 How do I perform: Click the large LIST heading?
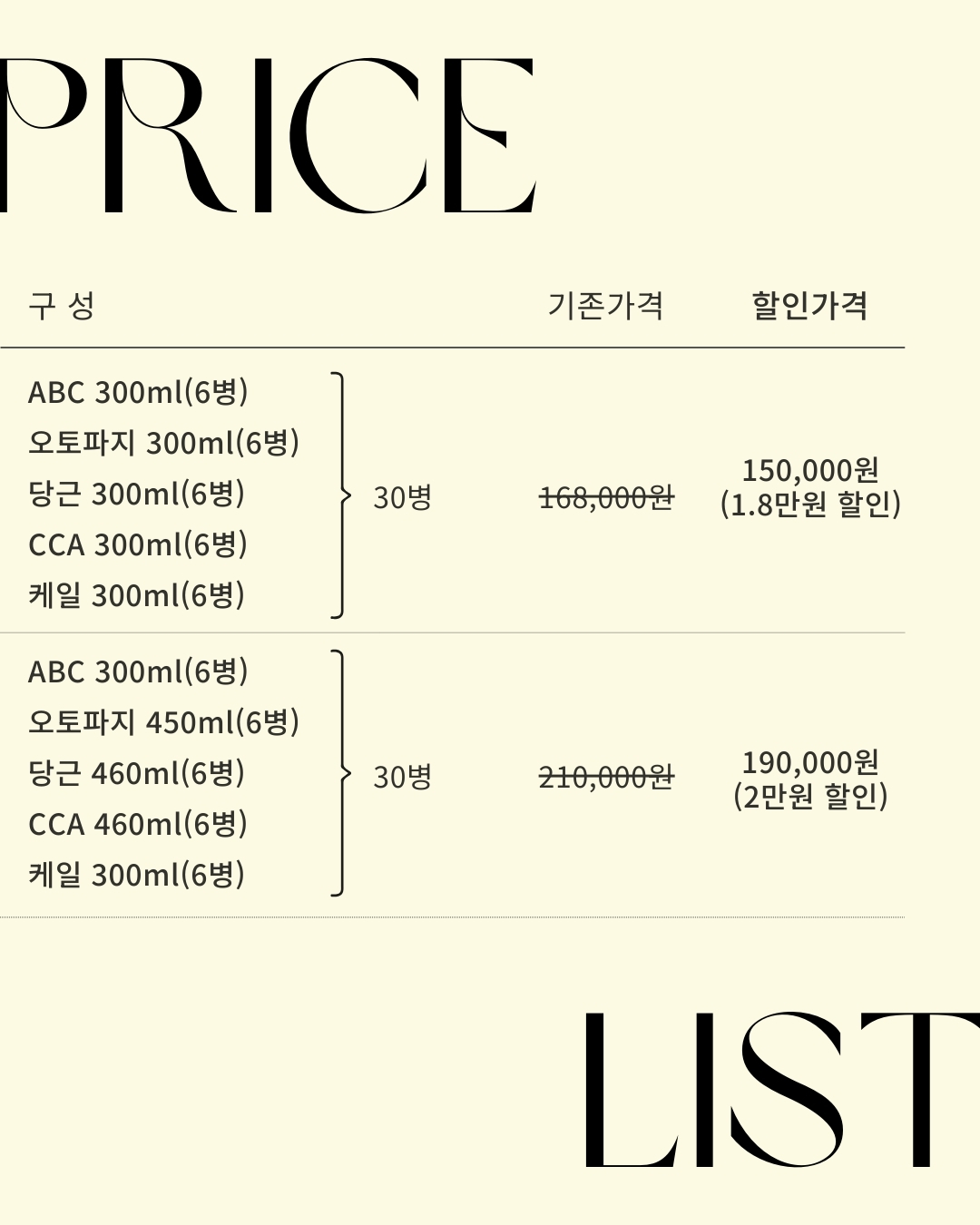(x=780, y=1089)
